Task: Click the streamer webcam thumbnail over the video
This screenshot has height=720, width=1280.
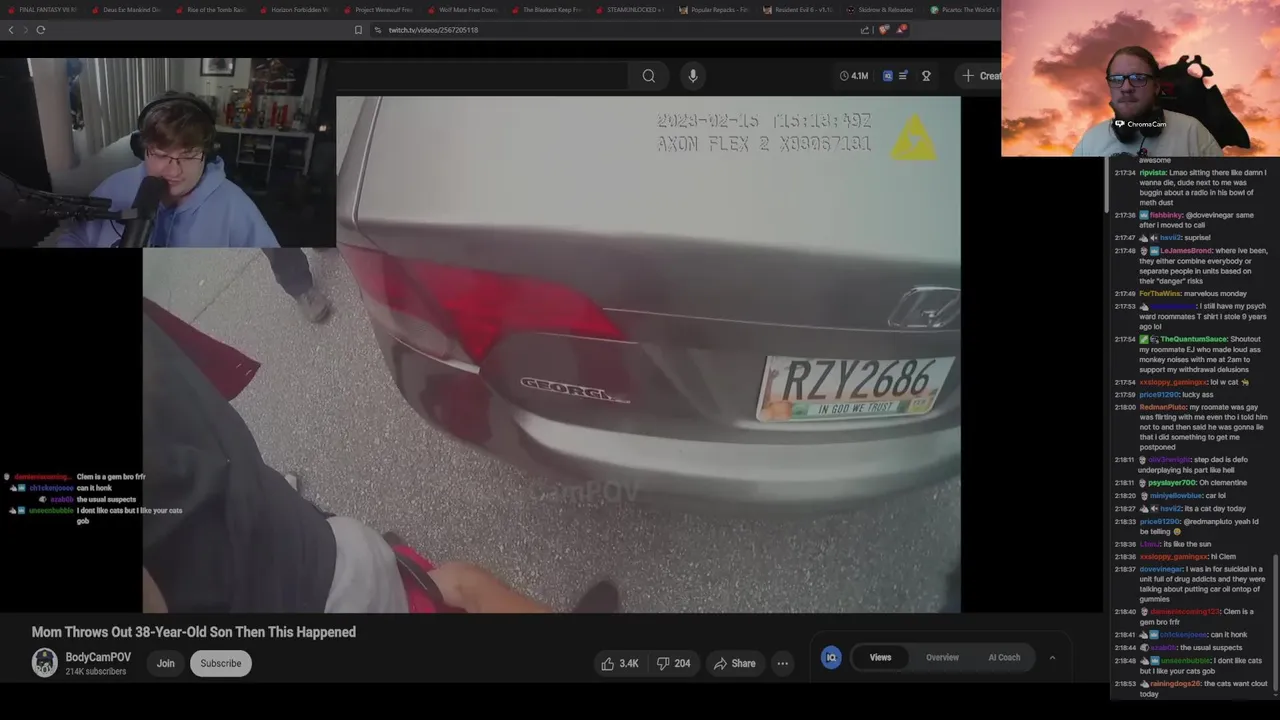Action: pyautogui.click(x=166, y=152)
